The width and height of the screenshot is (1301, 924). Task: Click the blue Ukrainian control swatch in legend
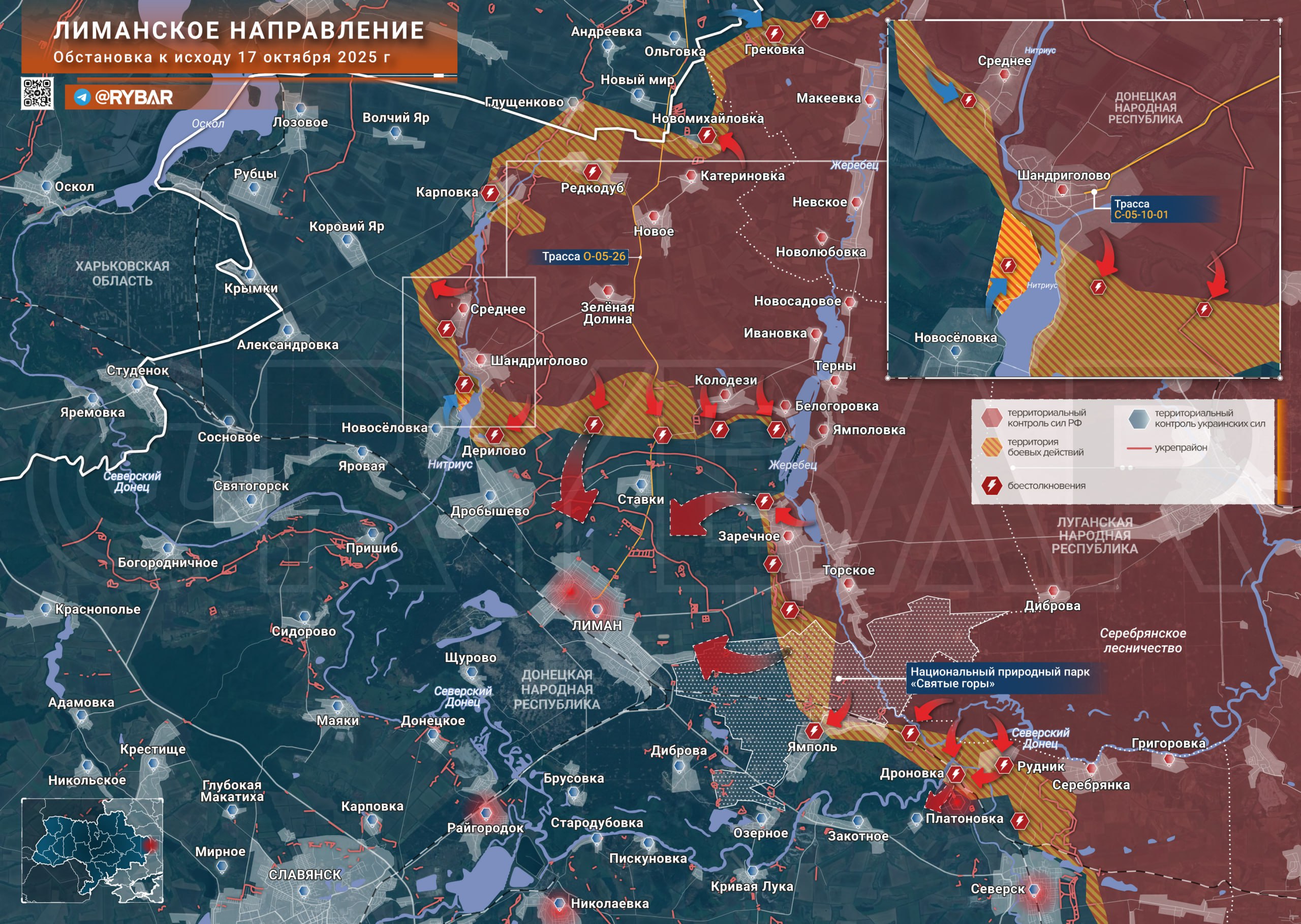tap(1139, 418)
